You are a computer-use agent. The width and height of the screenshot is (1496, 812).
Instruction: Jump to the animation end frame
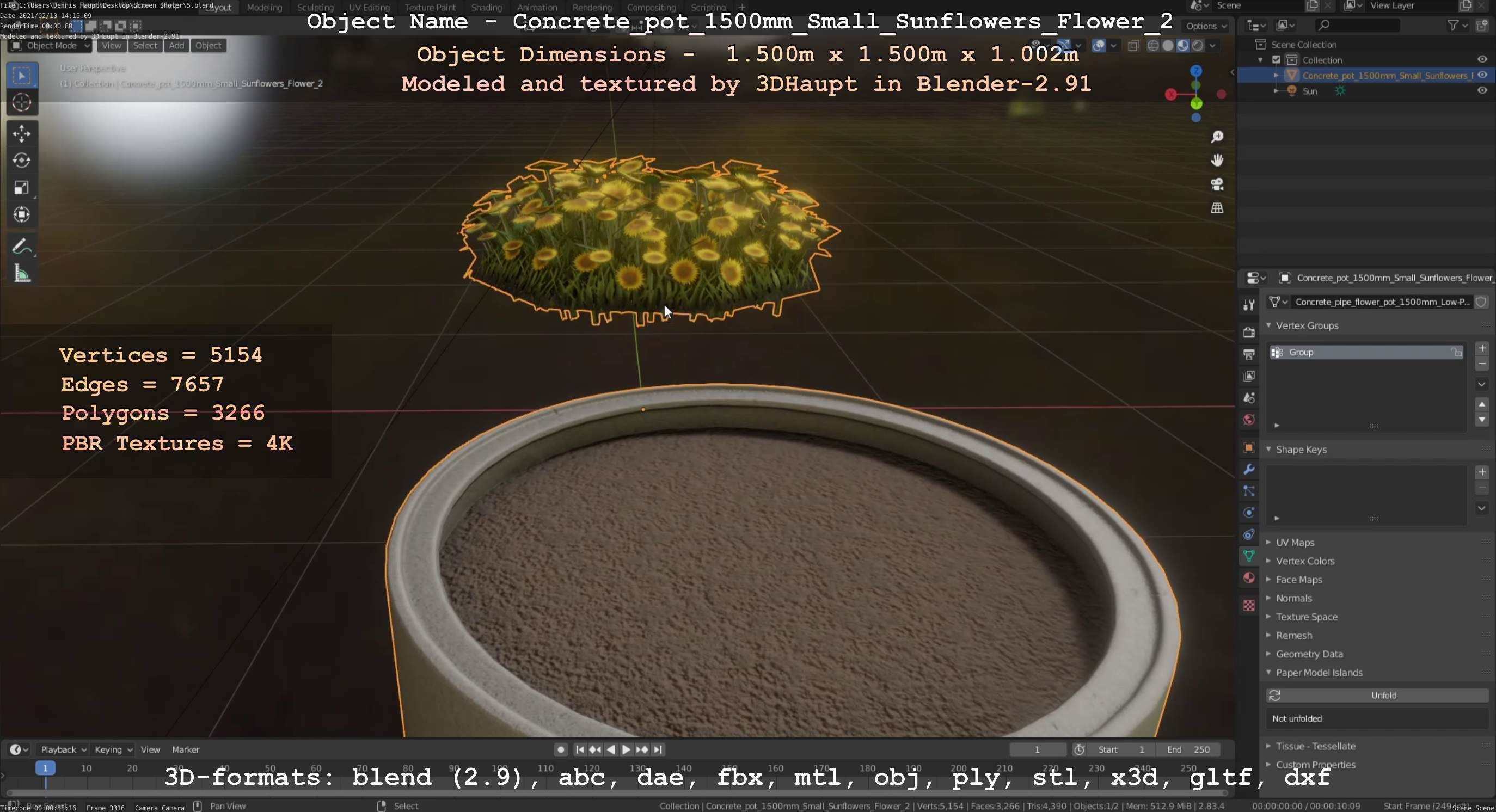pos(658,749)
